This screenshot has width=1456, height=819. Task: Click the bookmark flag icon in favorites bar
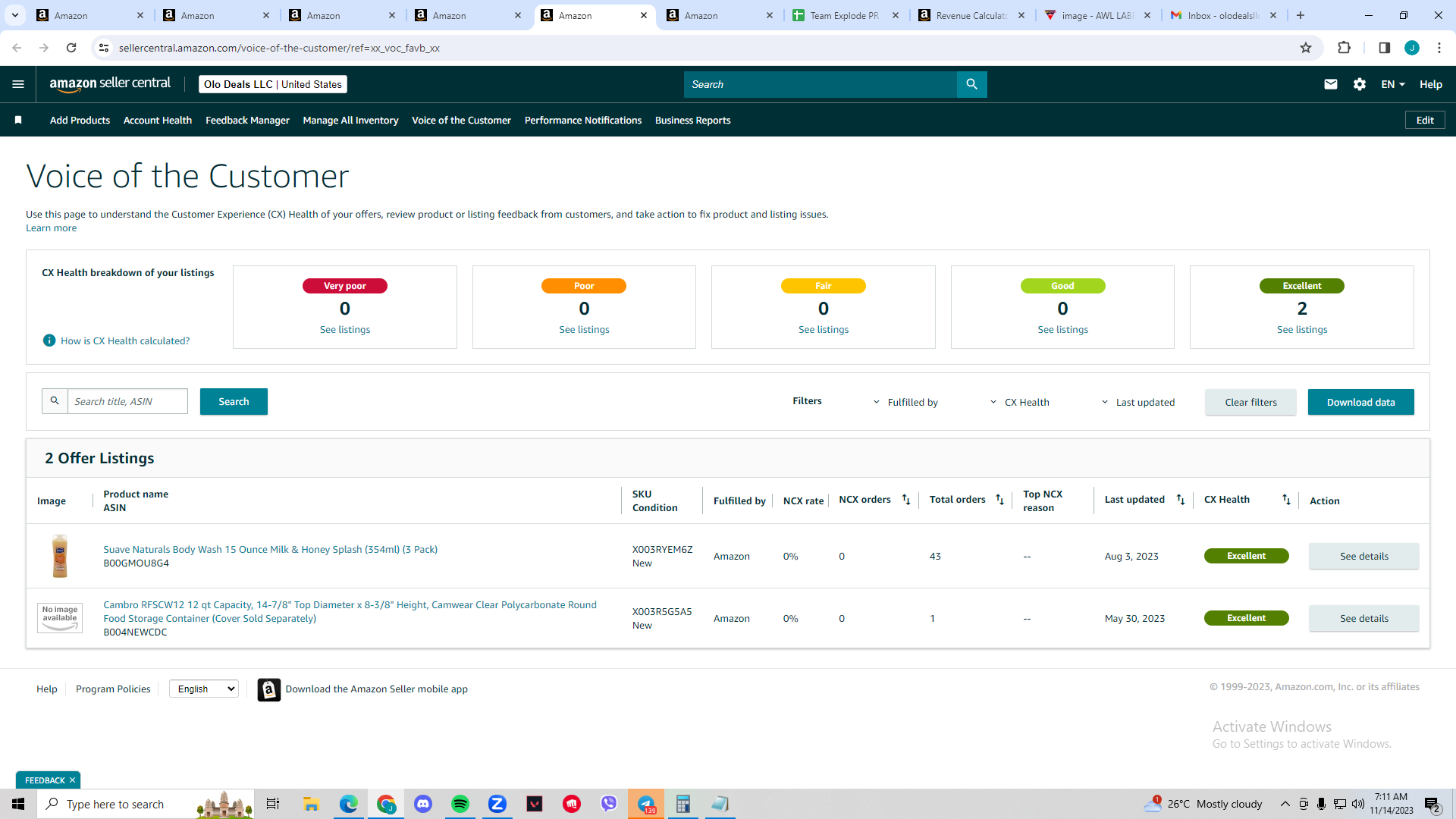click(x=18, y=120)
